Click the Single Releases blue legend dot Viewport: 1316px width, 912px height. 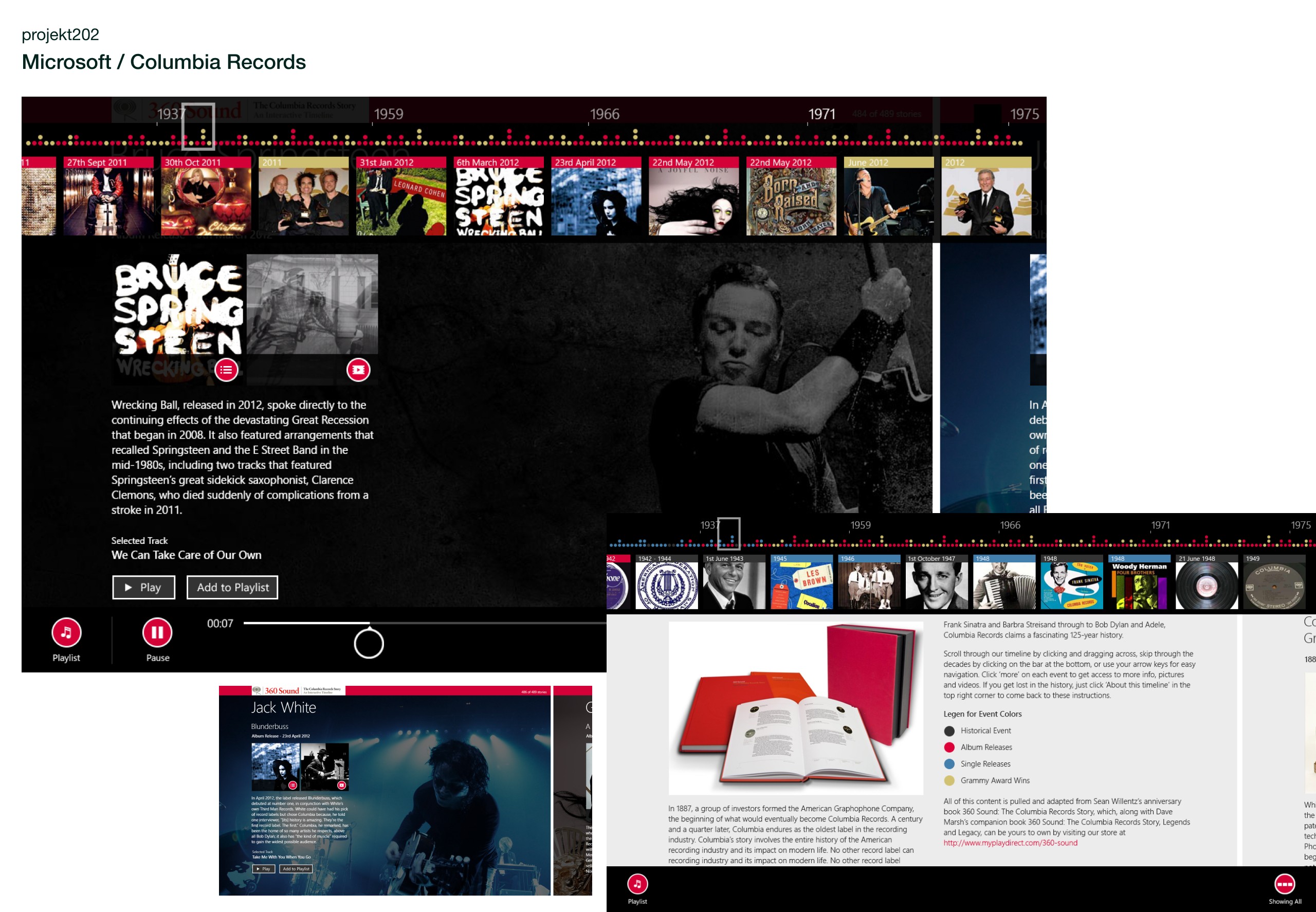949,764
